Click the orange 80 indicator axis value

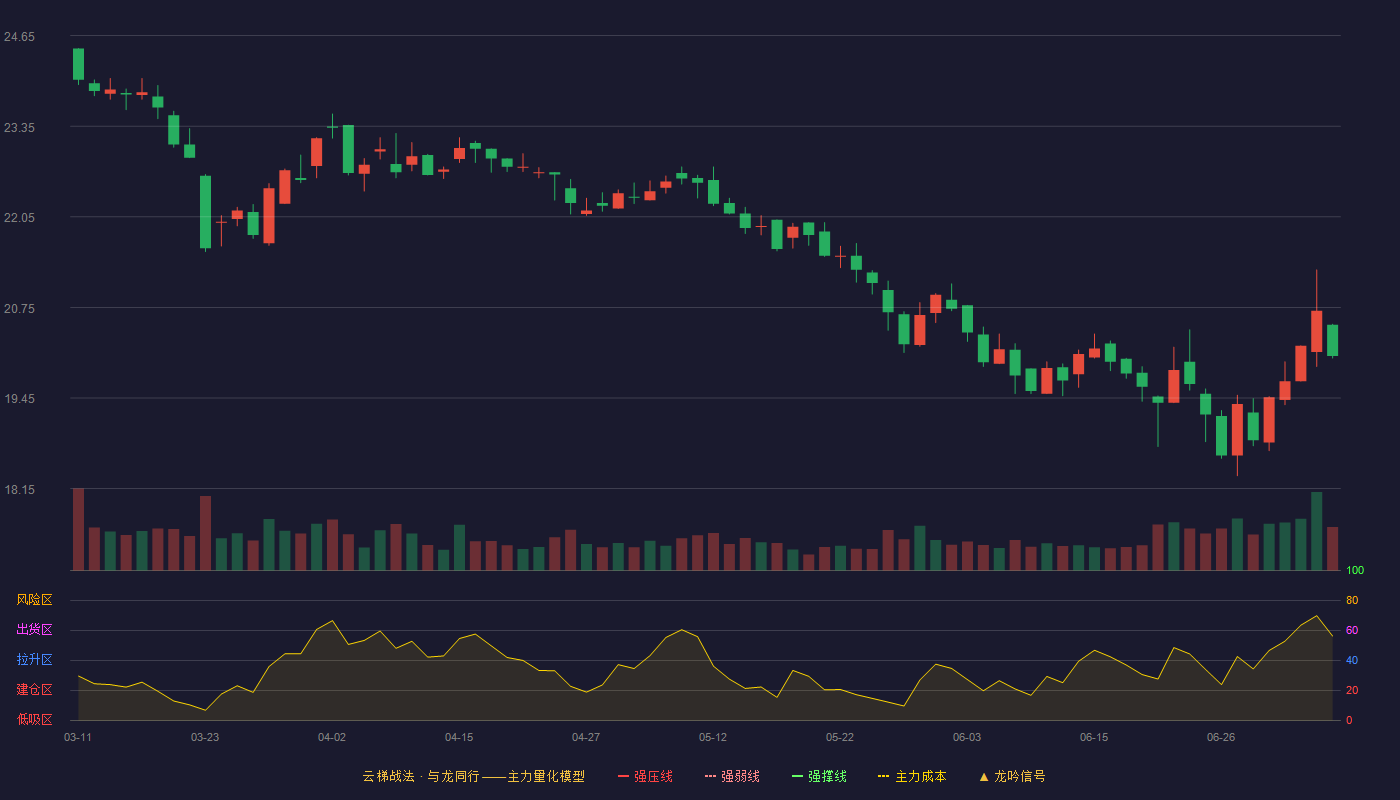[x=1352, y=600]
